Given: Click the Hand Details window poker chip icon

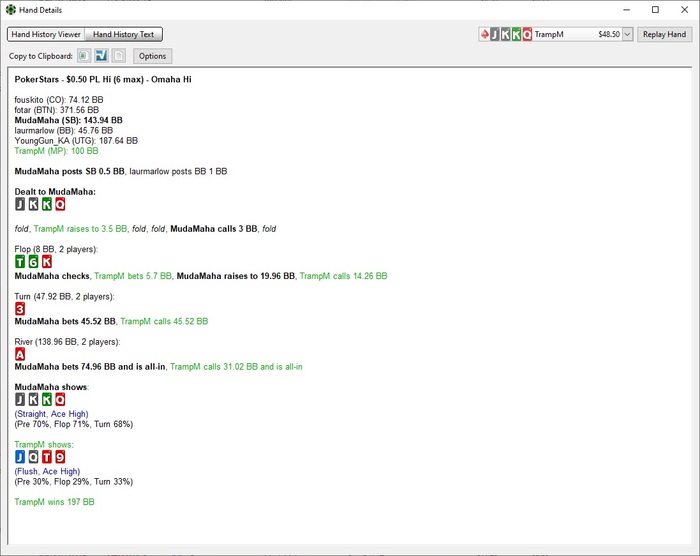Looking at the screenshot, I should tap(11, 10).
